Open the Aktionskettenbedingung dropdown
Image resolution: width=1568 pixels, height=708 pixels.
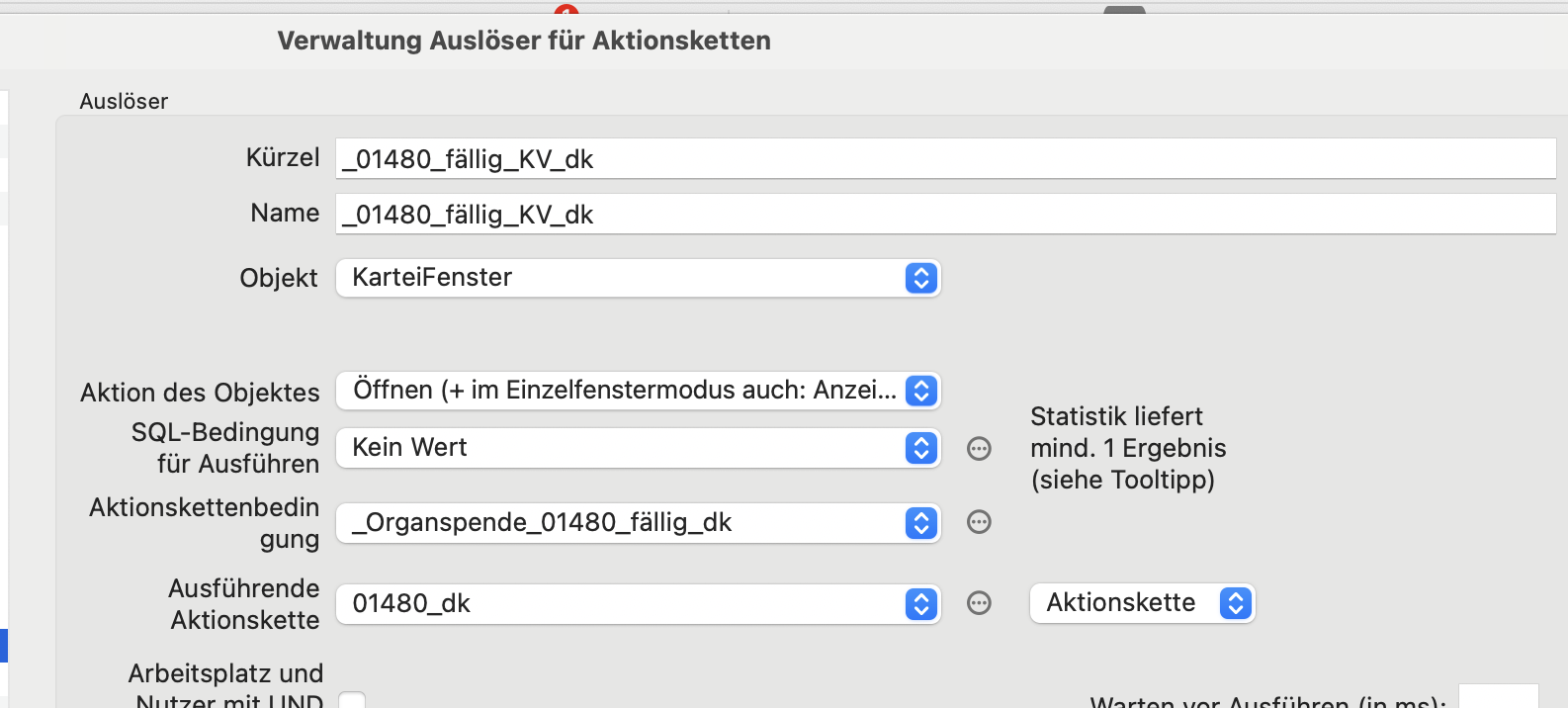pyautogui.click(x=638, y=523)
